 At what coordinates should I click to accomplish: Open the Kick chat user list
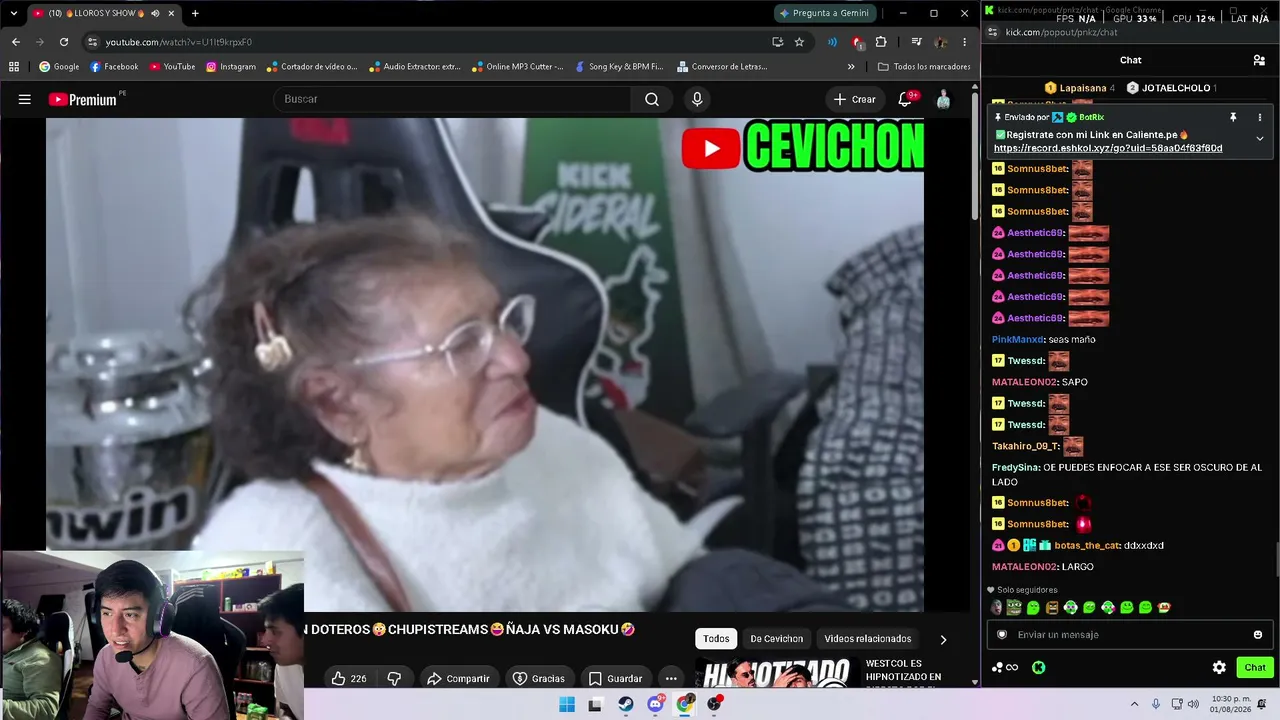pyautogui.click(x=1259, y=60)
